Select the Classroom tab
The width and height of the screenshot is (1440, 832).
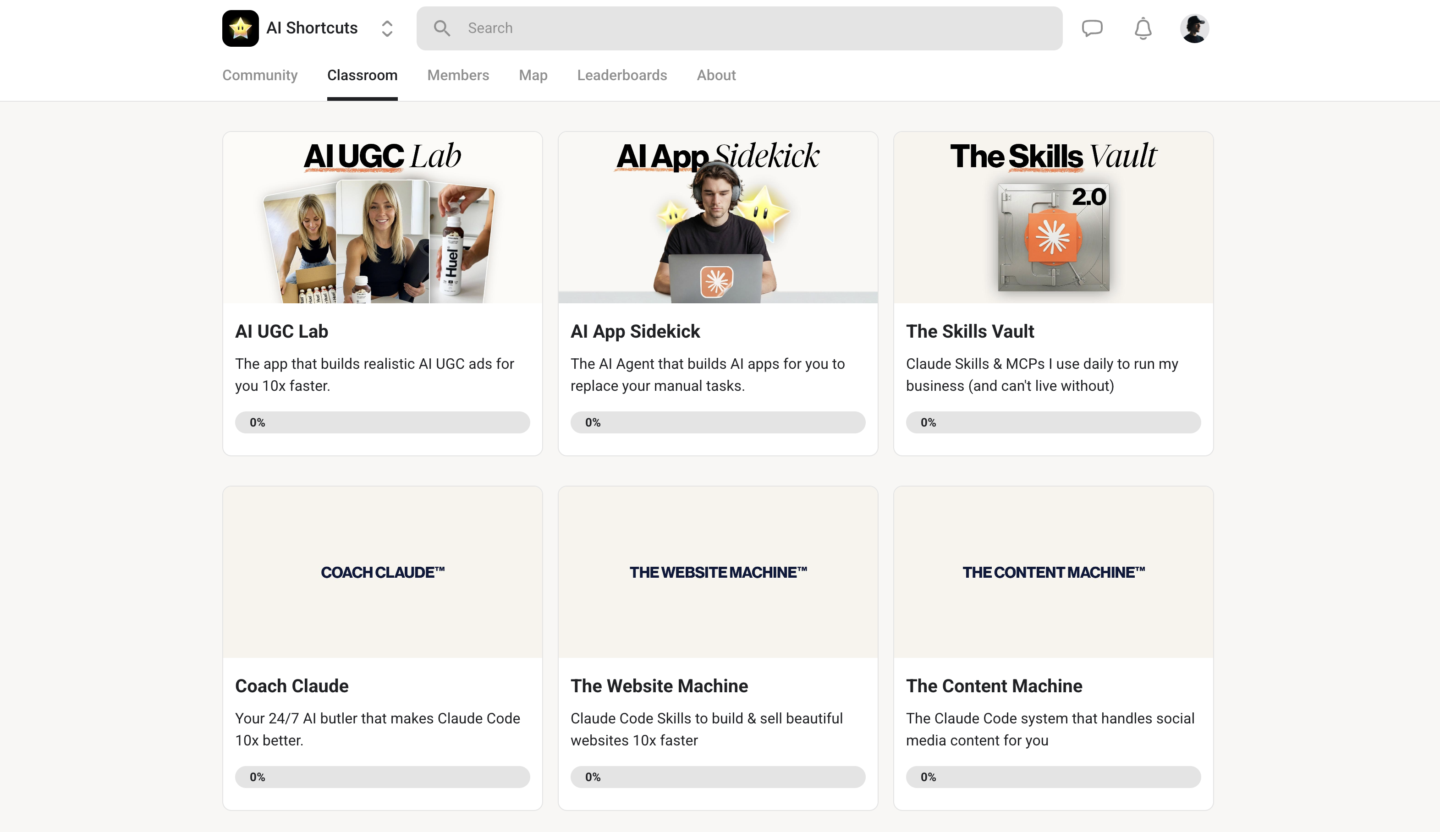362,75
